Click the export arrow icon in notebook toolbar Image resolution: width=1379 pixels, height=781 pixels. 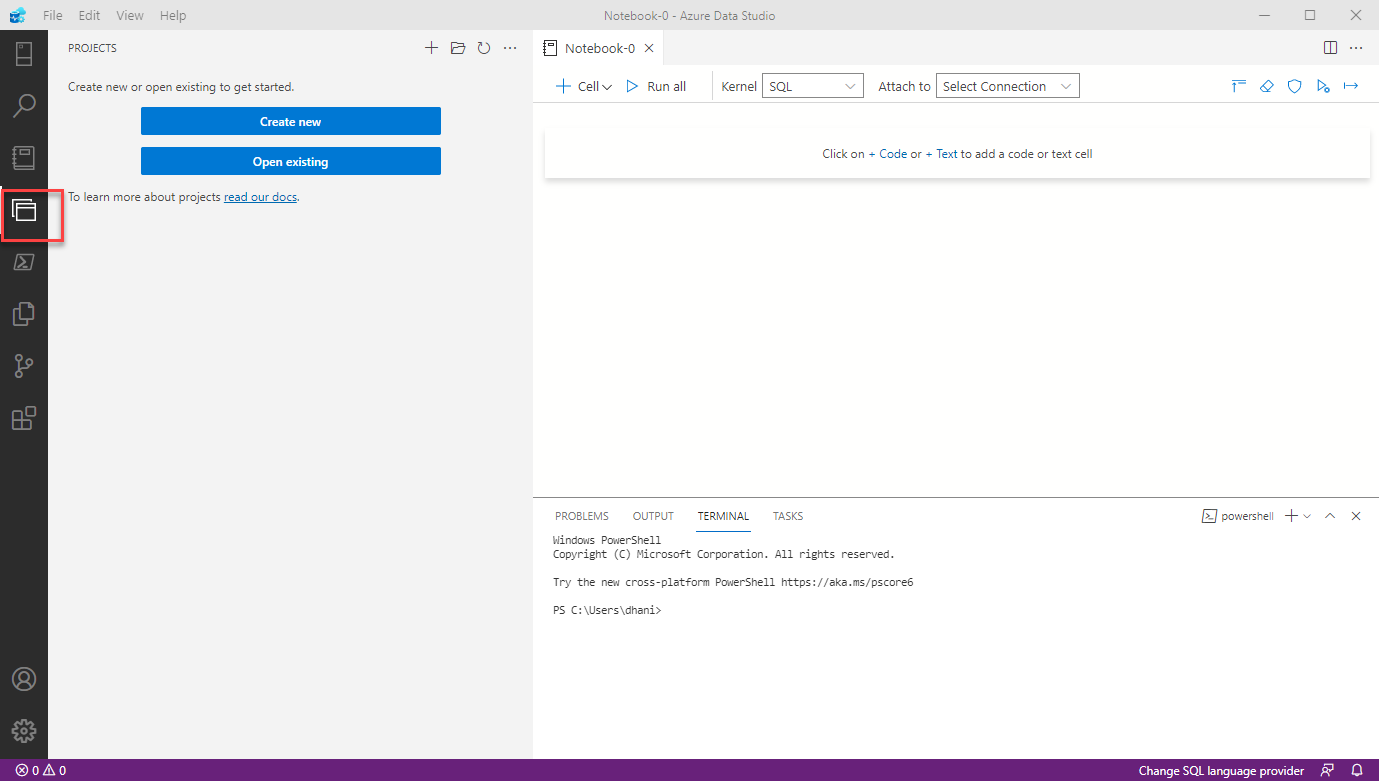coord(1351,86)
